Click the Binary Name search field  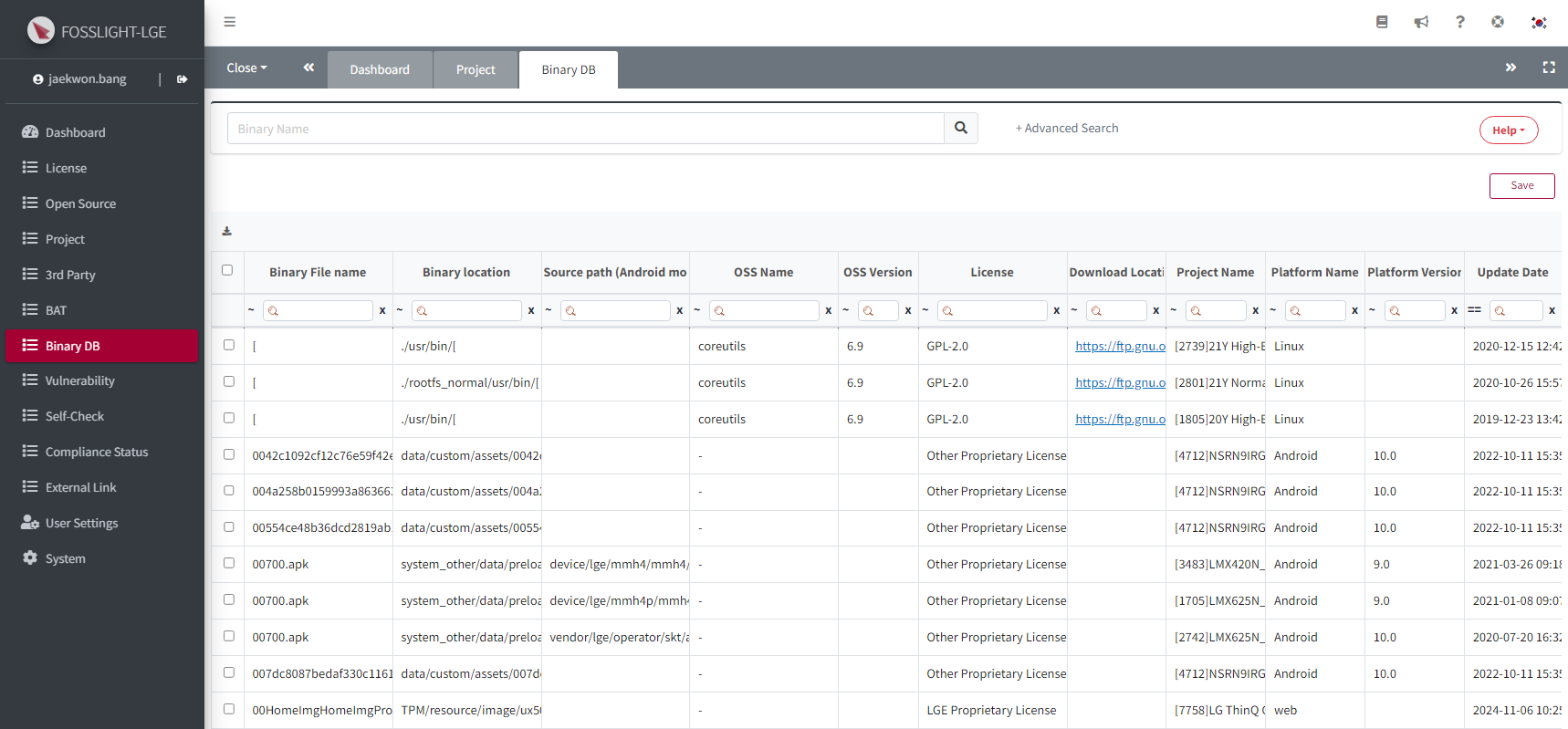coord(586,129)
